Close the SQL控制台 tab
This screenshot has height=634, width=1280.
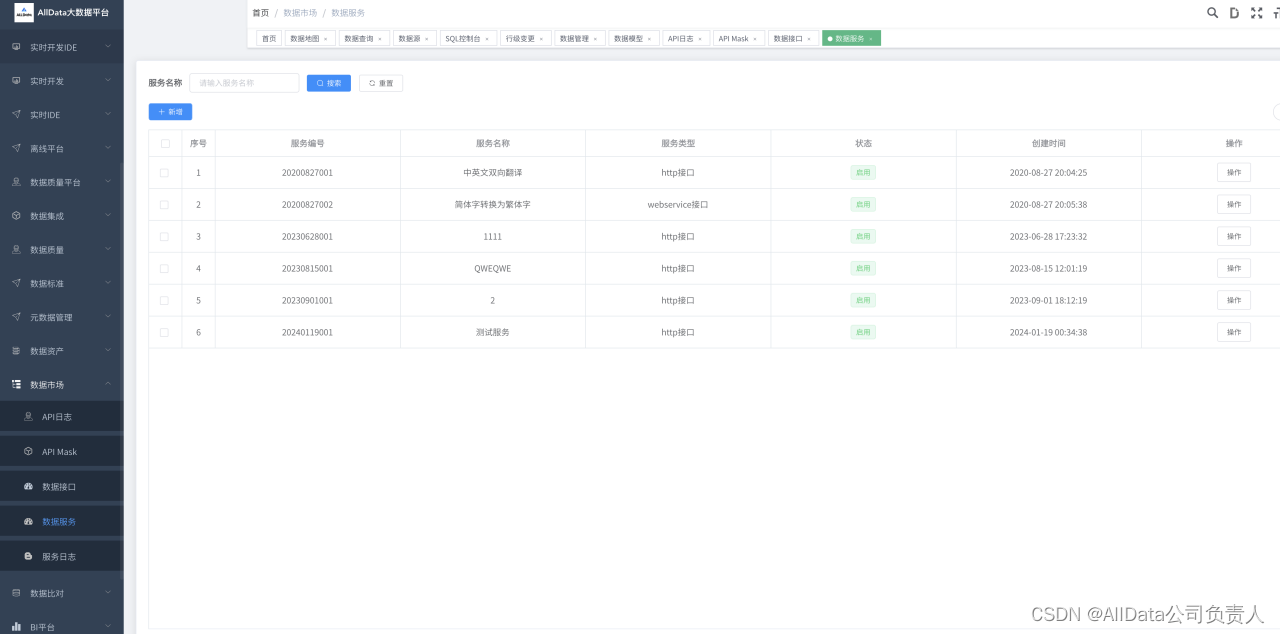(x=487, y=39)
